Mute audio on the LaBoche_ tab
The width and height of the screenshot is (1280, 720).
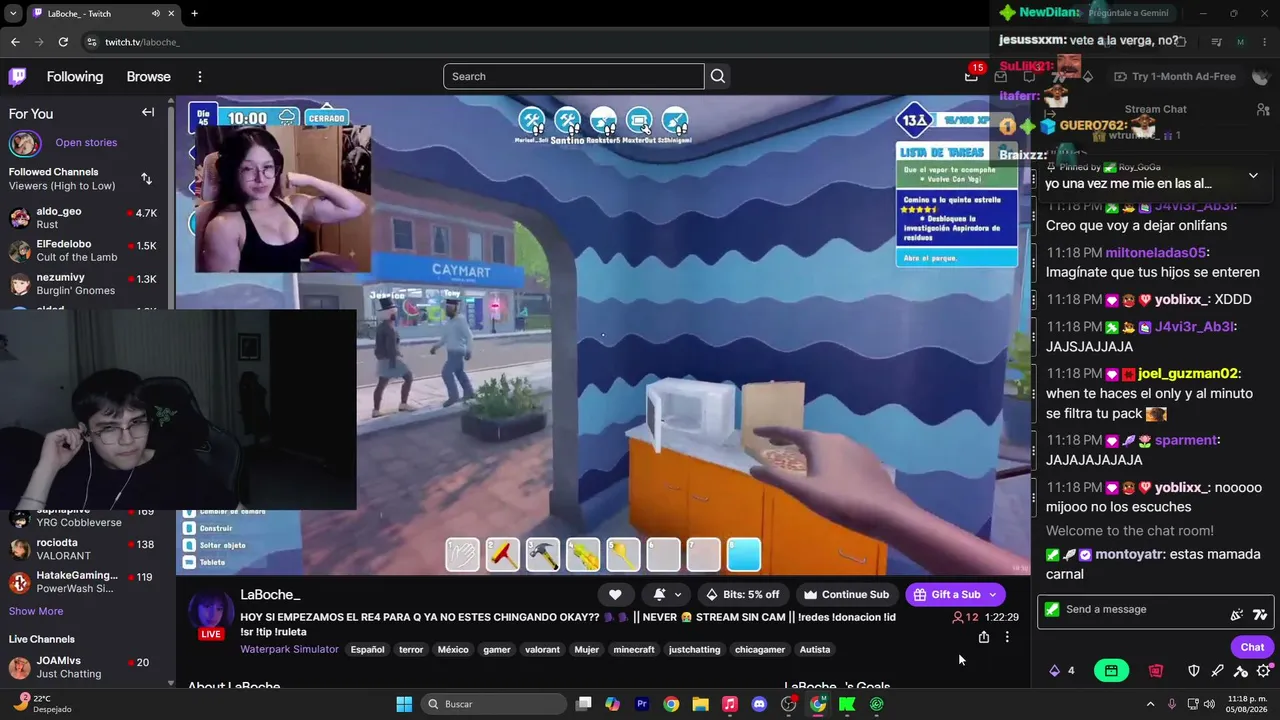(x=156, y=14)
